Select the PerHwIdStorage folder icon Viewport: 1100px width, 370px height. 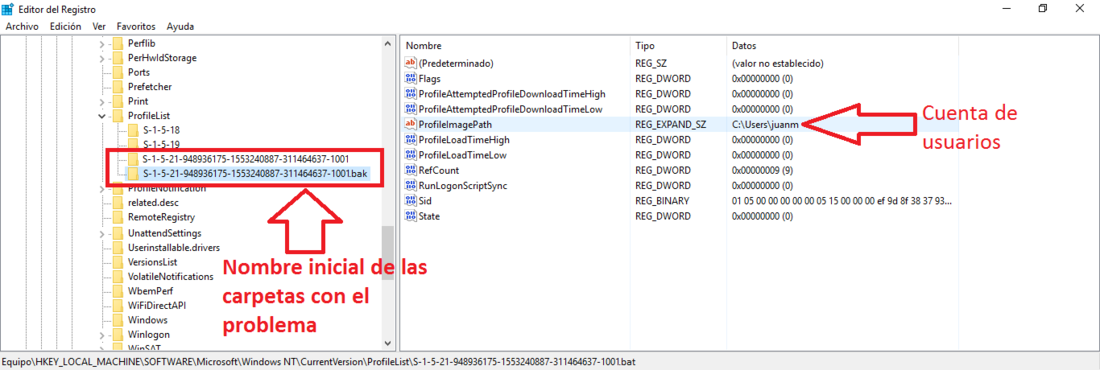click(118, 58)
